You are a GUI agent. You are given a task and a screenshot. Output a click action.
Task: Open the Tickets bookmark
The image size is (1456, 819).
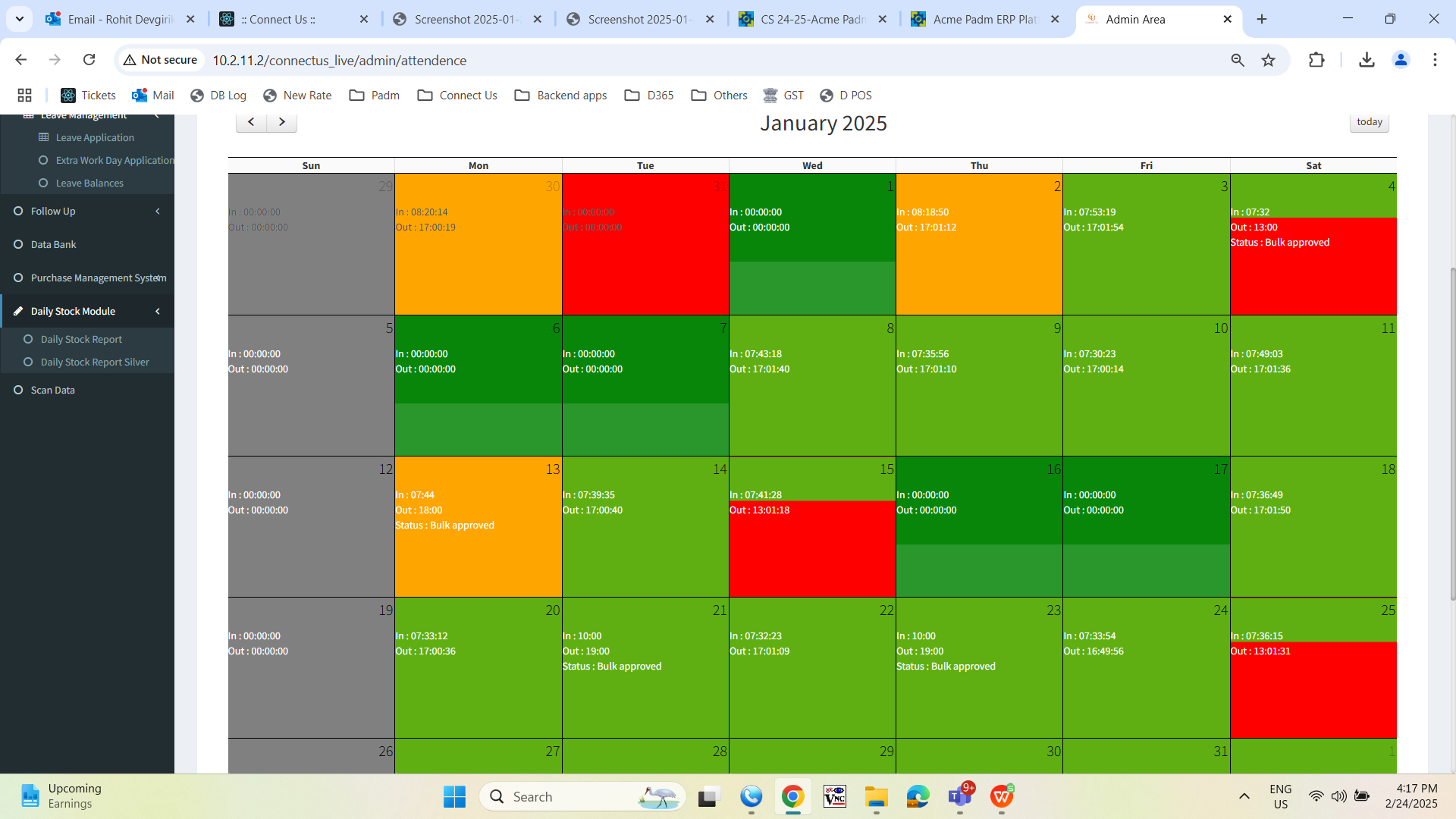(x=88, y=96)
